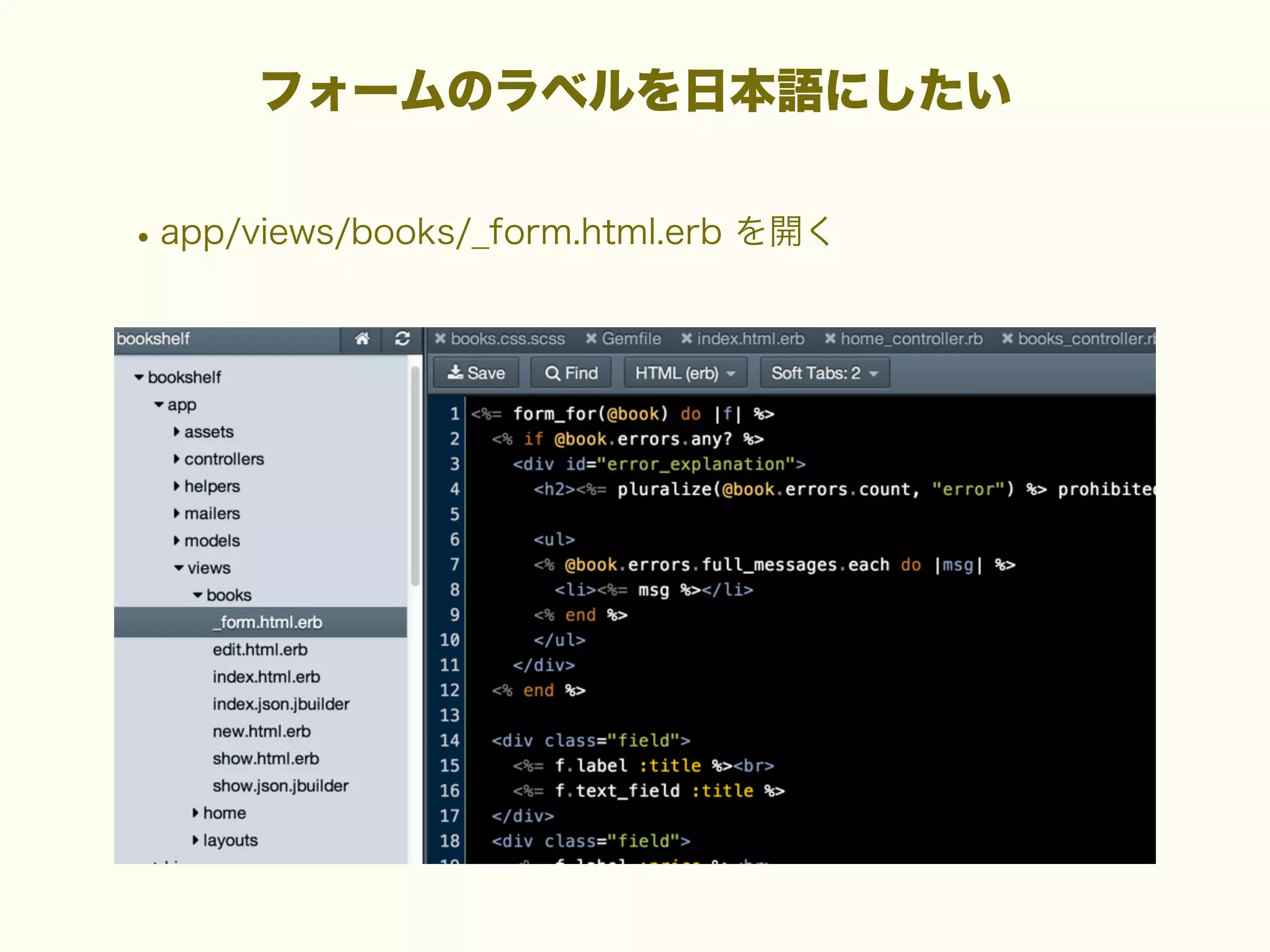Switch to the books.css.scss tab
Viewport: 1270px width, 952px height.
pos(508,339)
